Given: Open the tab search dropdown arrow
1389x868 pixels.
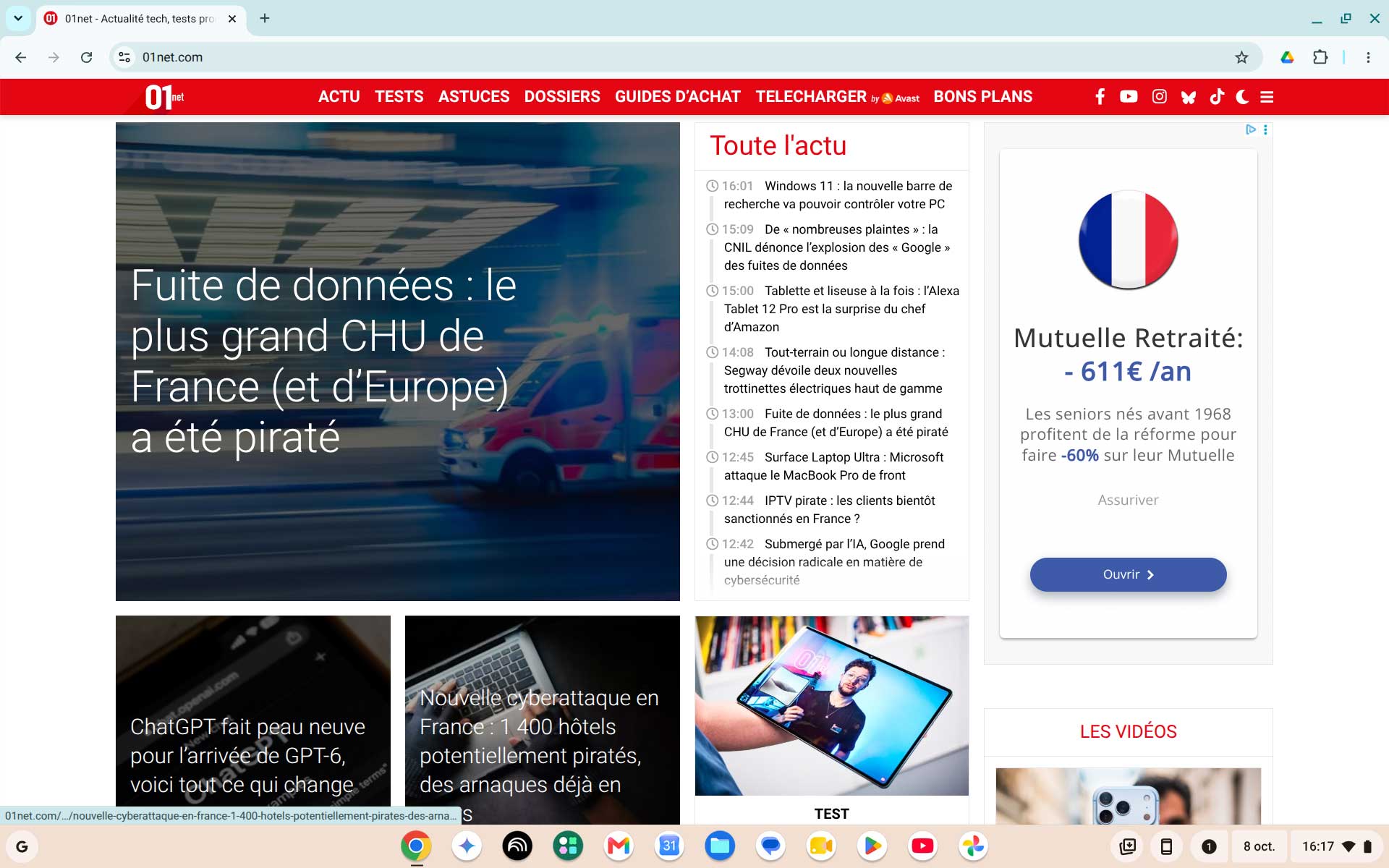Looking at the screenshot, I should point(18,18).
